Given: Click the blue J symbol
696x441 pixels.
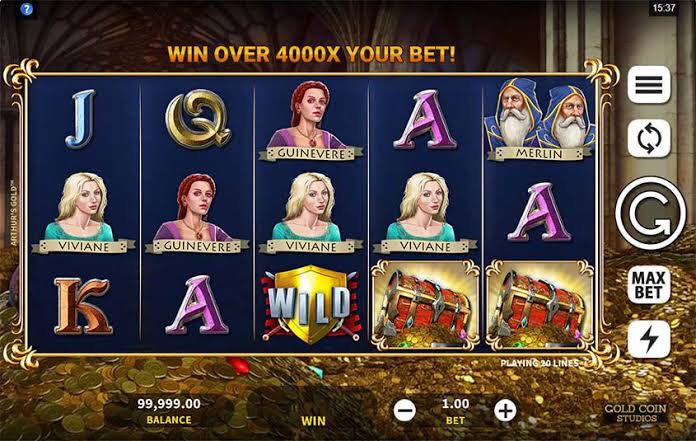Looking at the screenshot, I should pos(82,118).
